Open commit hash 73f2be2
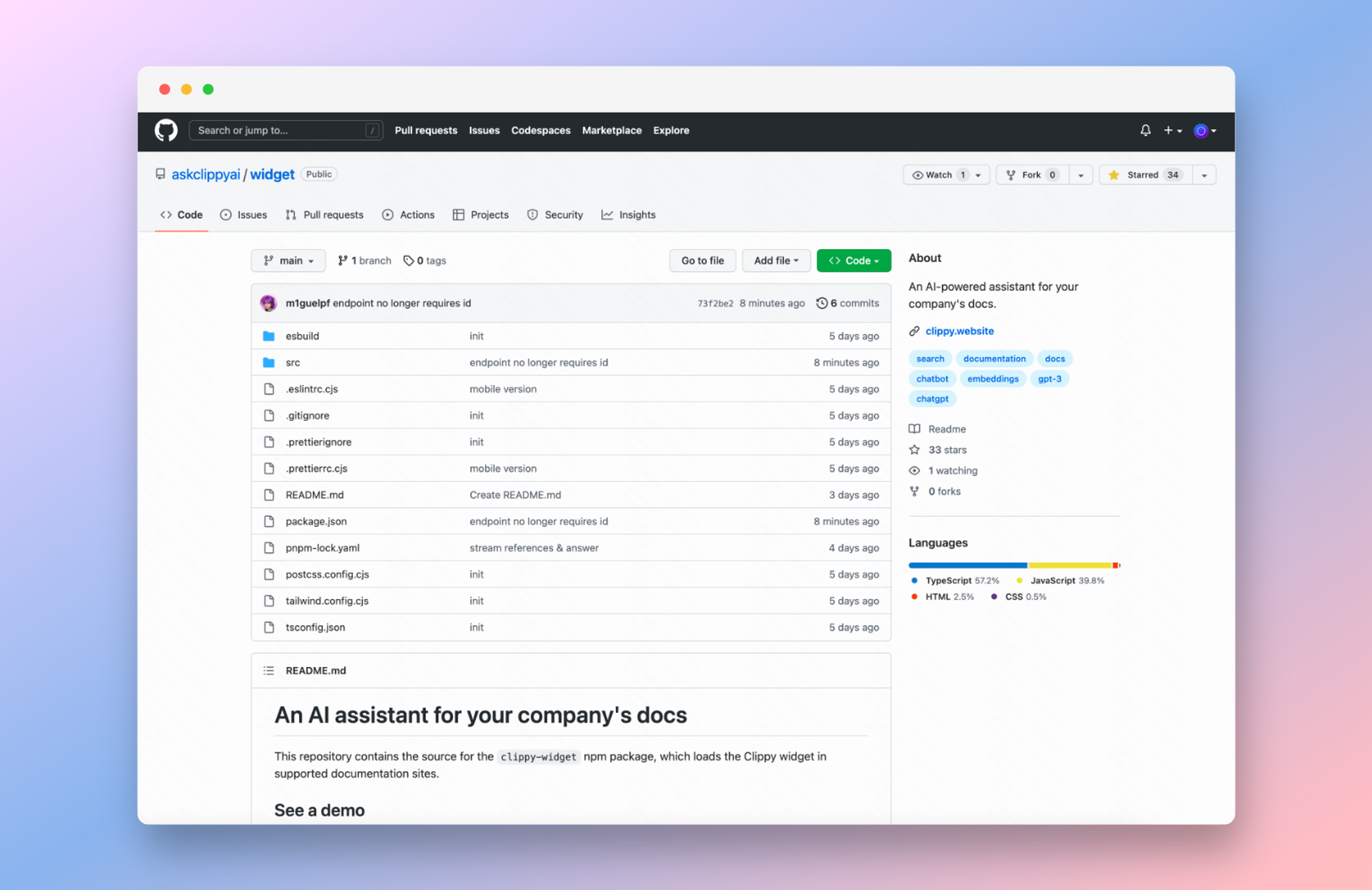1372x890 pixels. pos(715,303)
